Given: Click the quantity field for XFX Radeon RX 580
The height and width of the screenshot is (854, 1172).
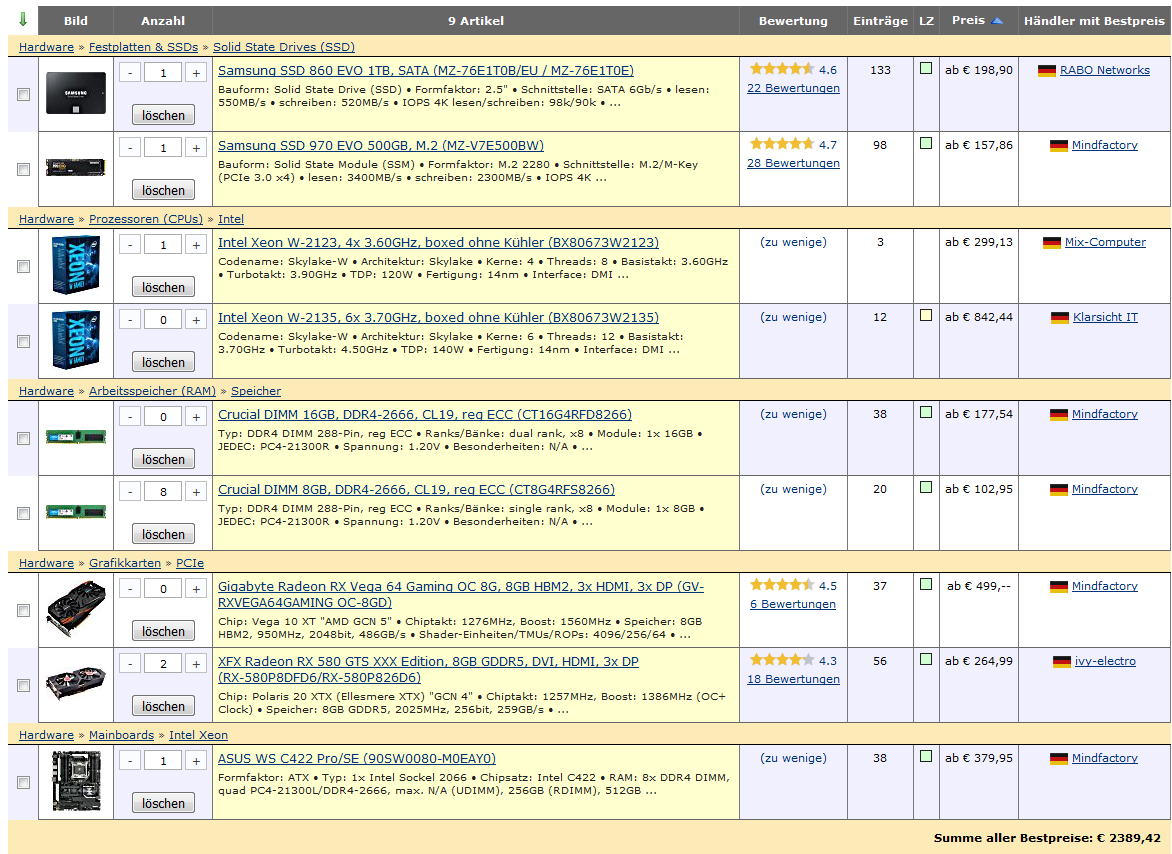Looking at the screenshot, I should click(163, 664).
